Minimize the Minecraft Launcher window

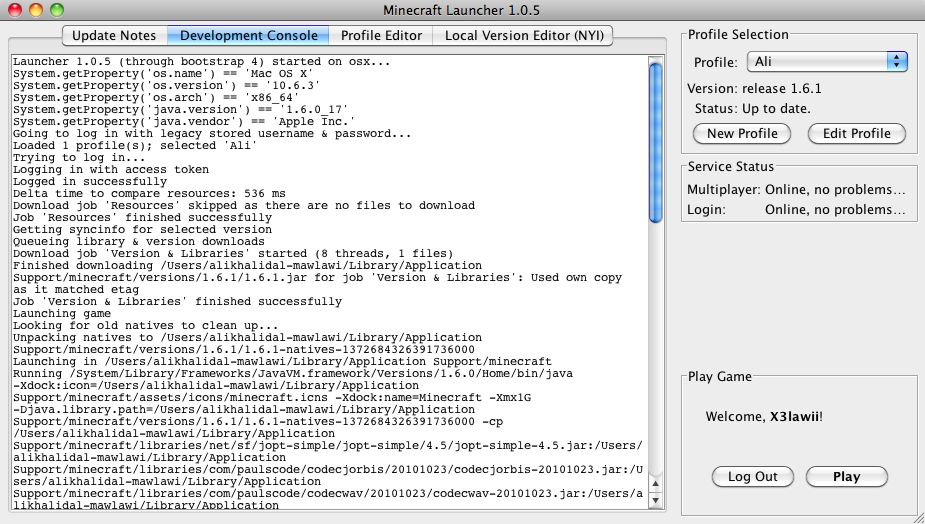click(36, 10)
